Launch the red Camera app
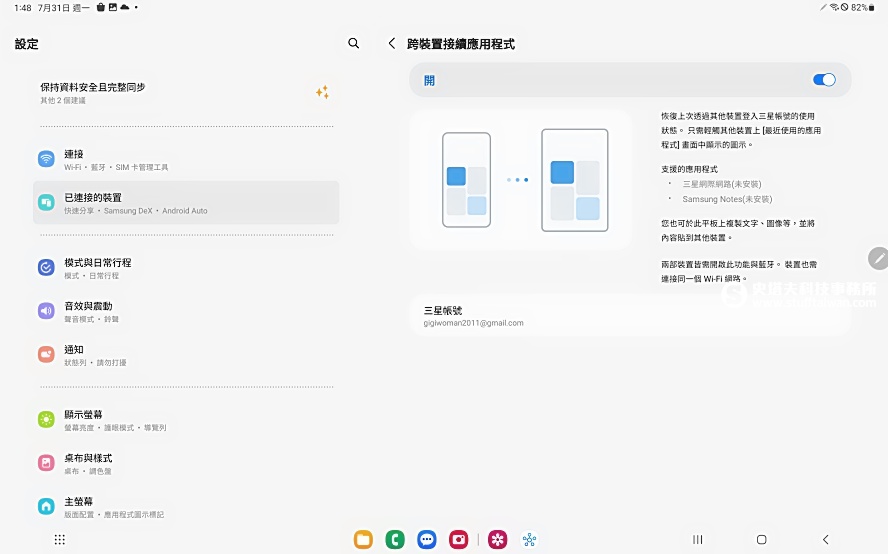 tap(459, 539)
